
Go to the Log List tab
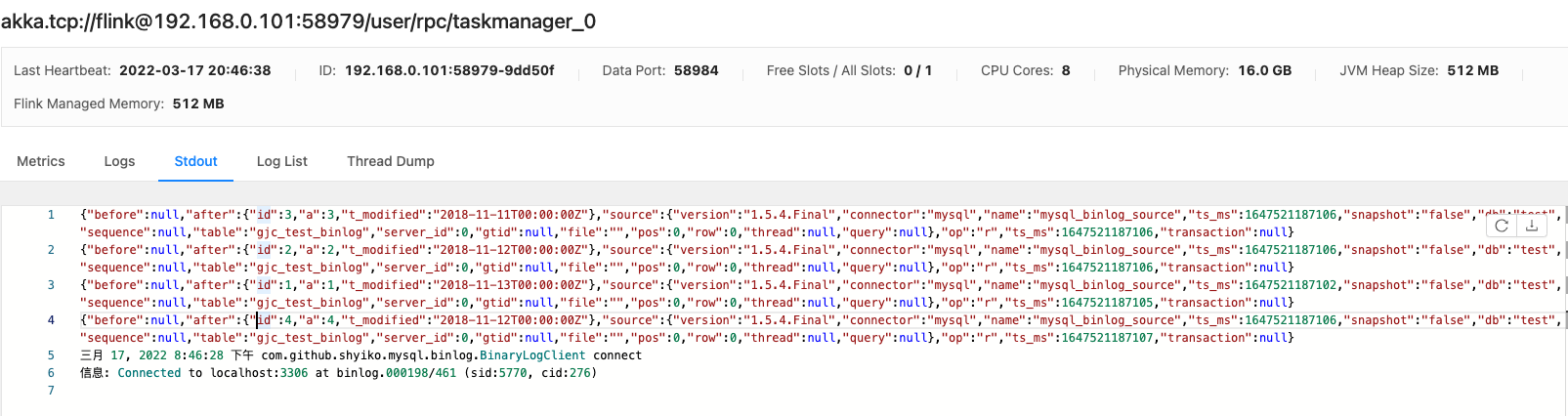pyautogui.click(x=281, y=161)
